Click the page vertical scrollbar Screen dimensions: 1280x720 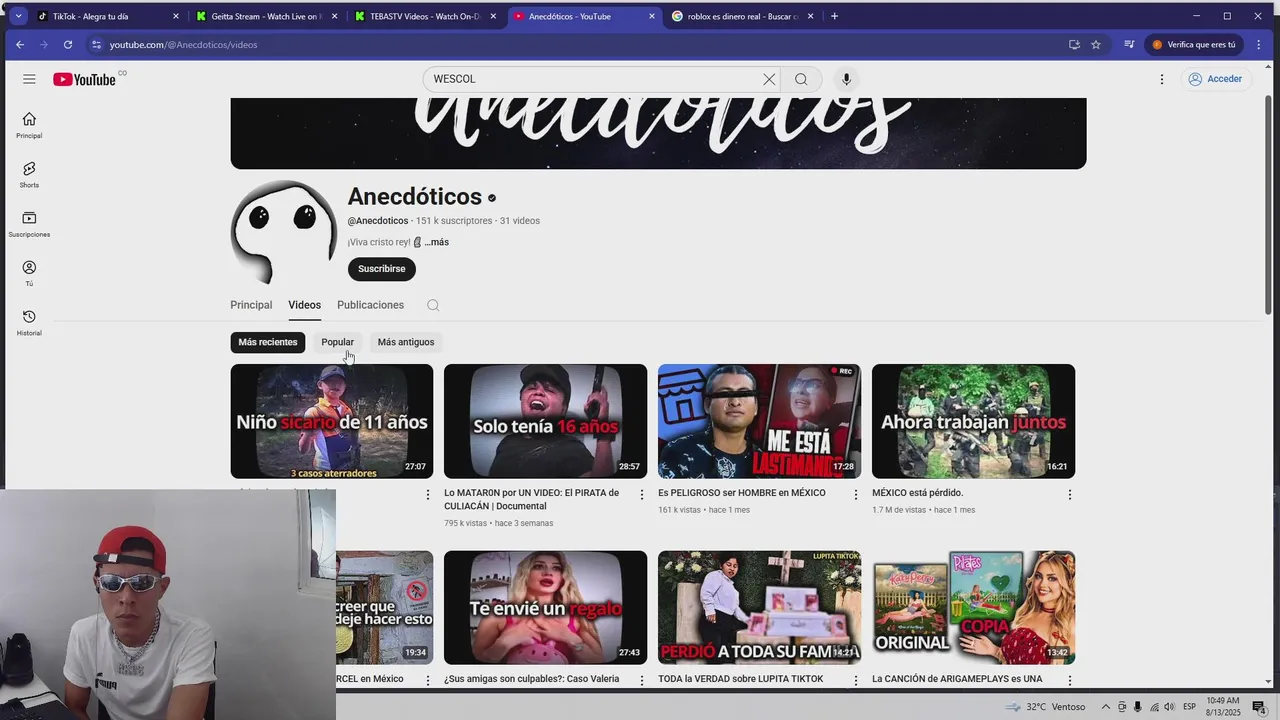(x=1269, y=205)
